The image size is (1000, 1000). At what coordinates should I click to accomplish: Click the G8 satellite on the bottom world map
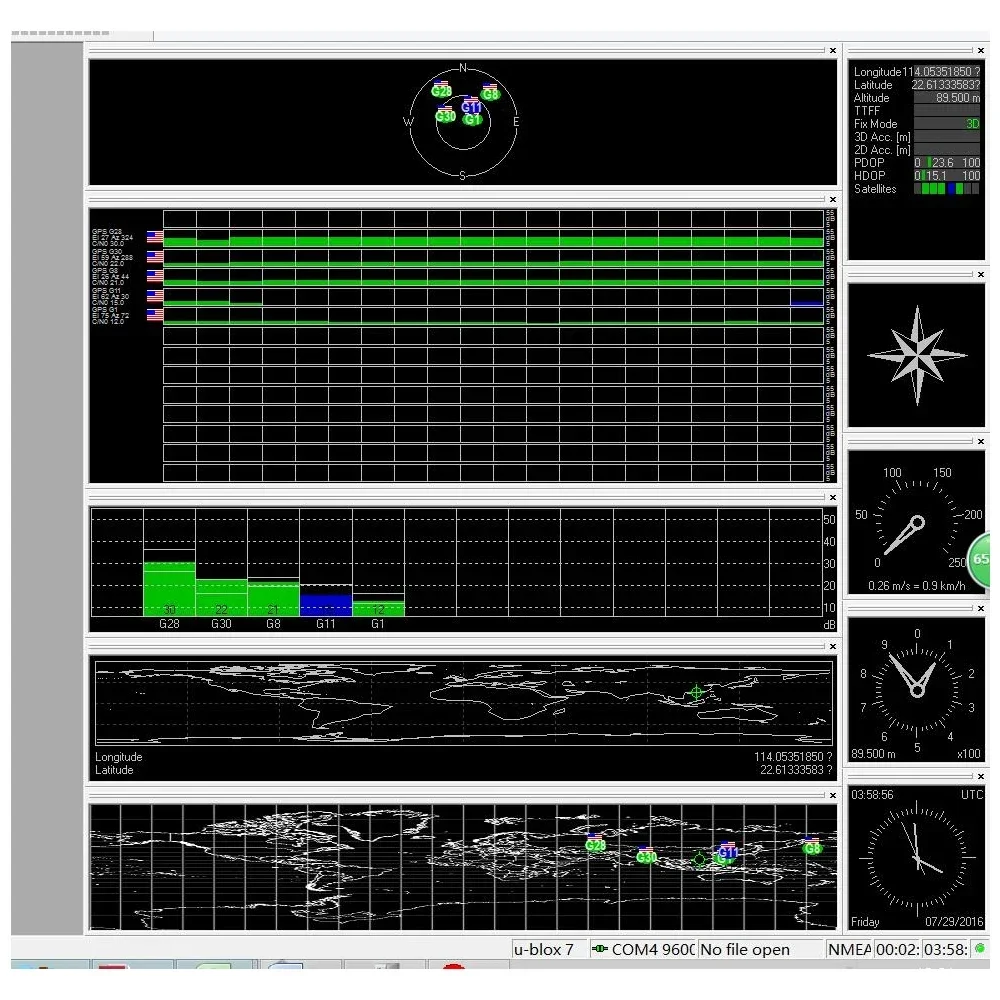[x=812, y=848]
